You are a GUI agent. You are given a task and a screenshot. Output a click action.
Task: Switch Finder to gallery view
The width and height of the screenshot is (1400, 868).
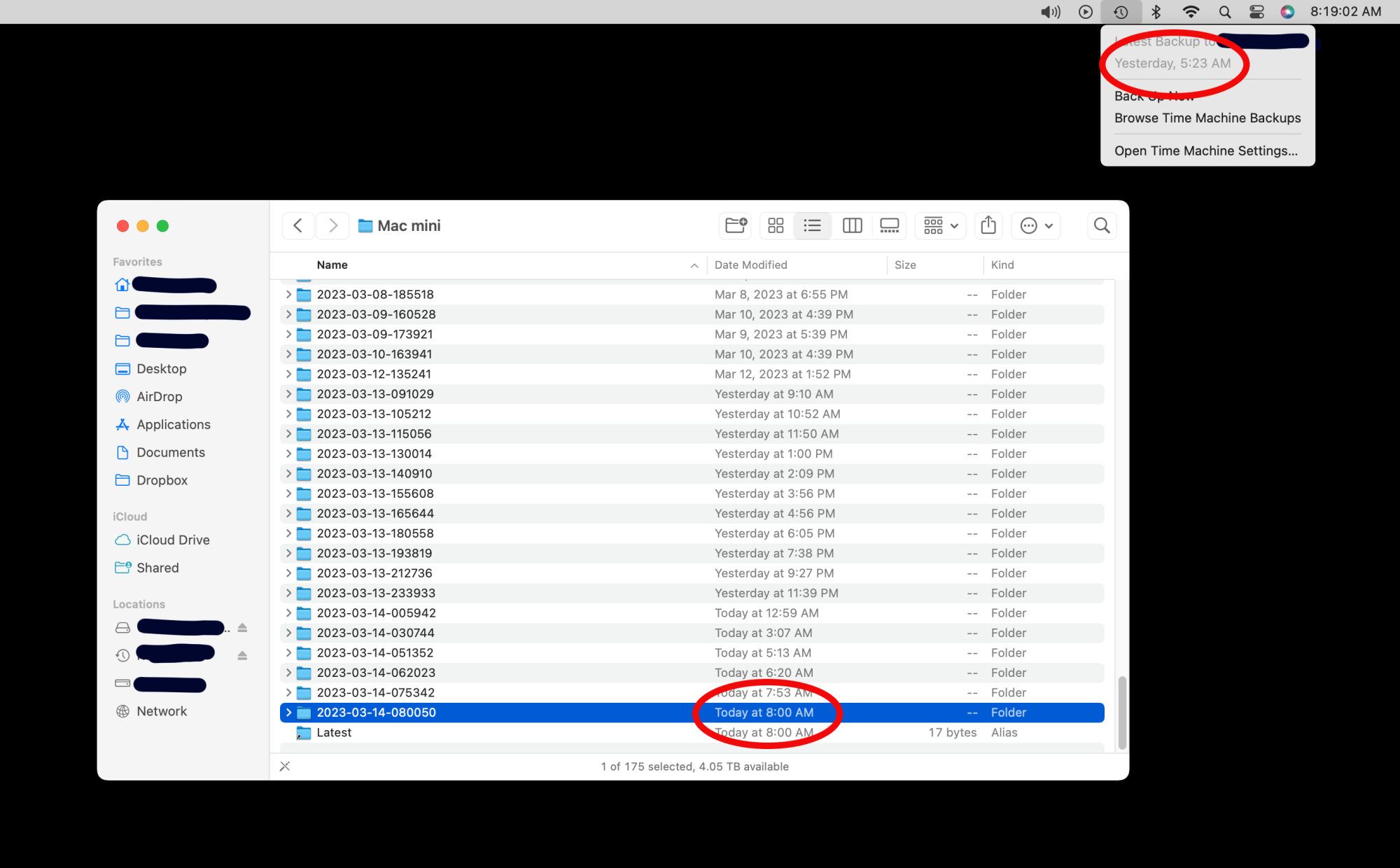click(889, 225)
